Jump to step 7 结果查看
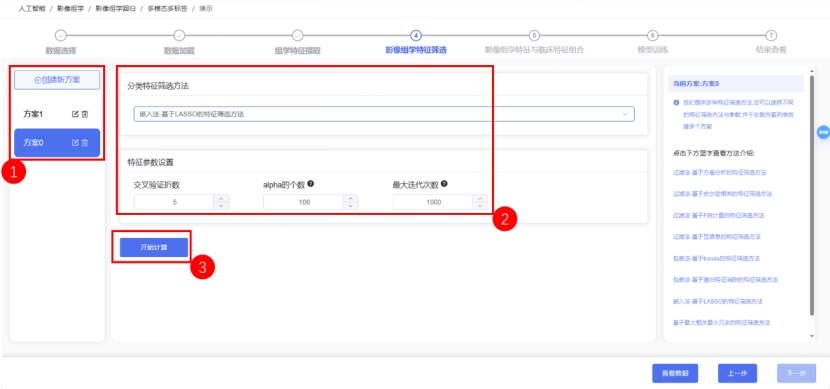This screenshot has height=389, width=830. pos(771,35)
